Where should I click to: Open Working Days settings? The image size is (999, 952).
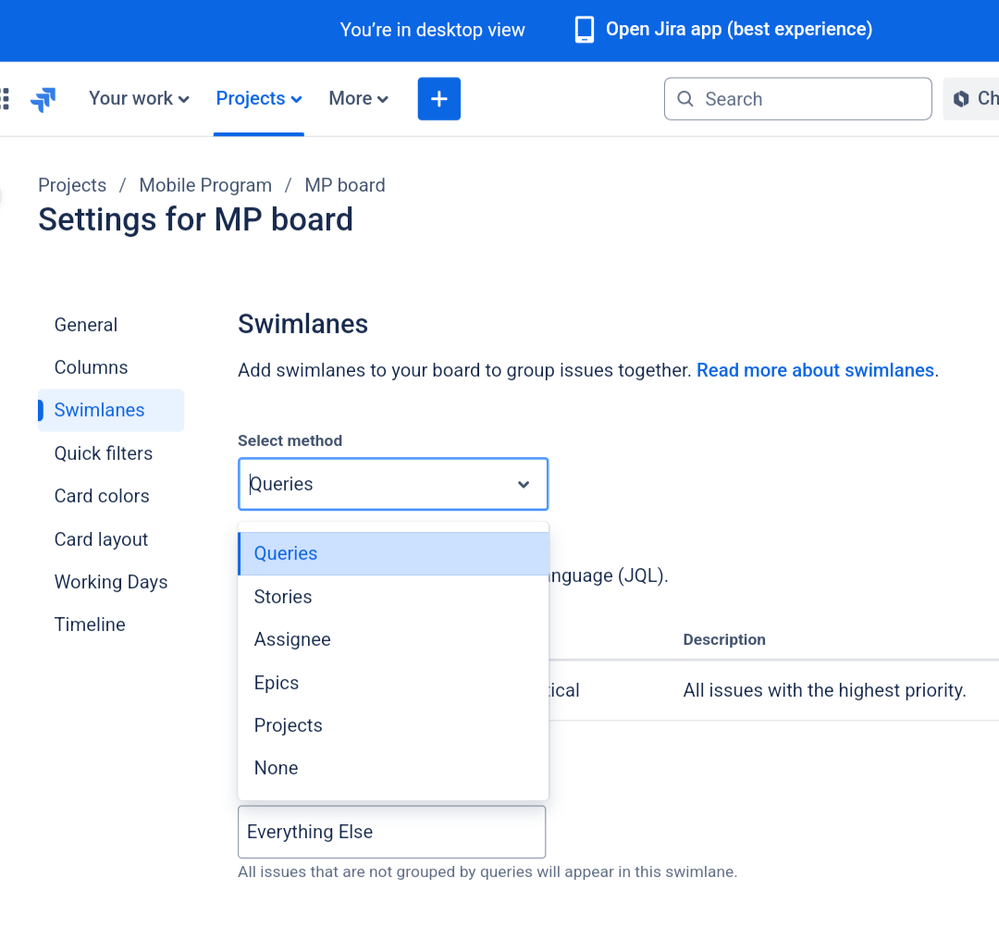[x=111, y=582]
